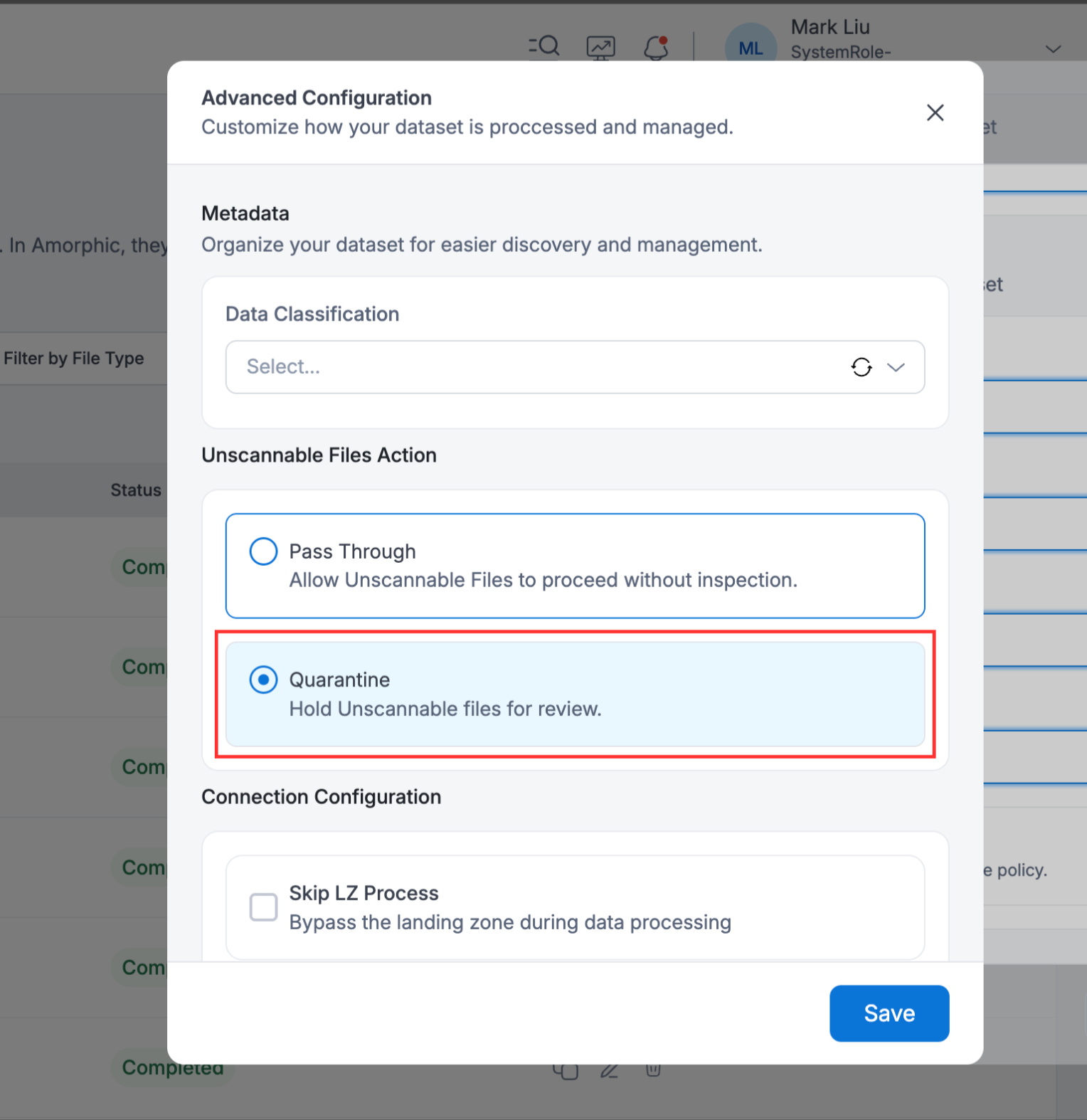Click the refresh icon in Data Classification

click(861, 367)
